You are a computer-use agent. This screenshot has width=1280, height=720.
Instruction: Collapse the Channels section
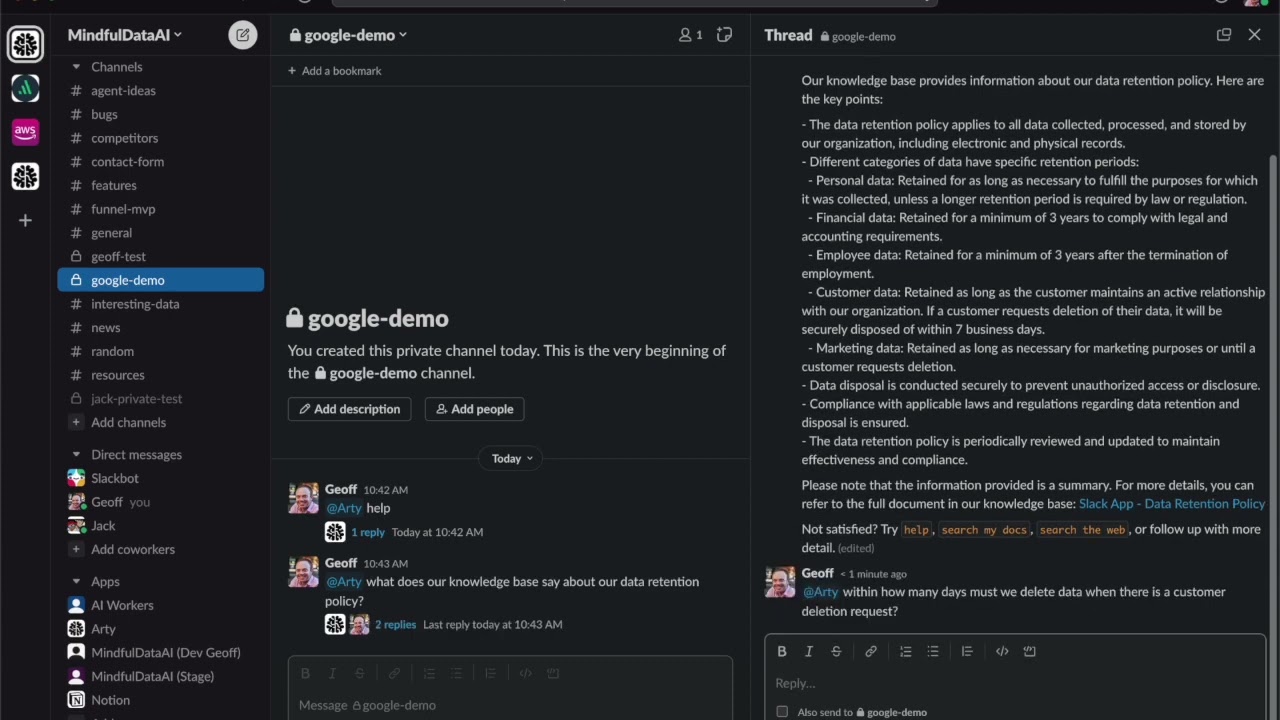[76, 67]
